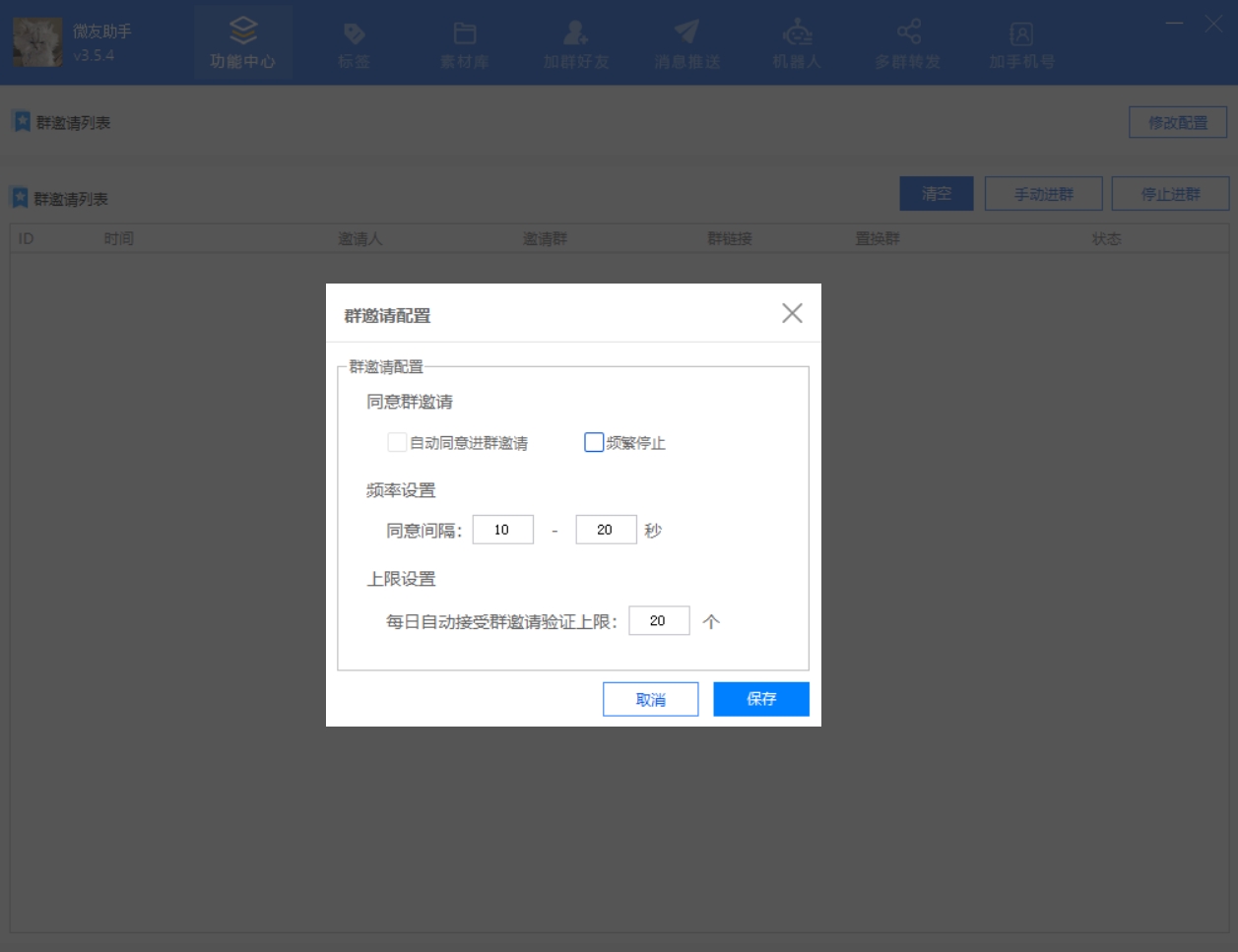Image resolution: width=1238 pixels, height=952 pixels.
Task: Open the 标签 tab
Action: 354,43
